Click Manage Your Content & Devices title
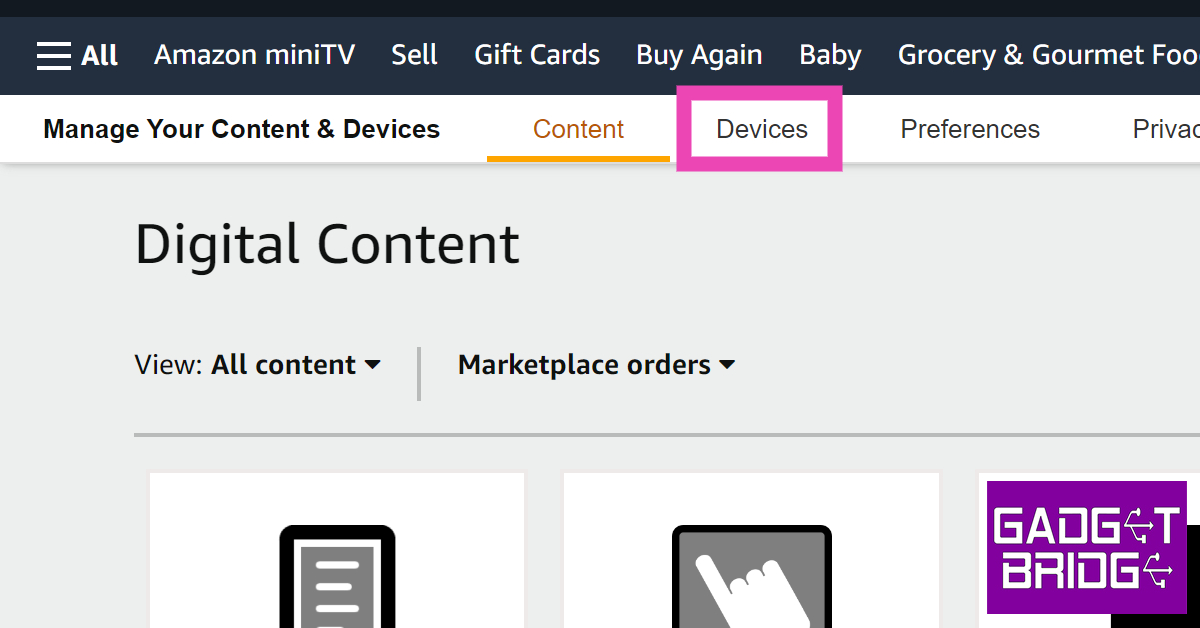 (x=241, y=129)
